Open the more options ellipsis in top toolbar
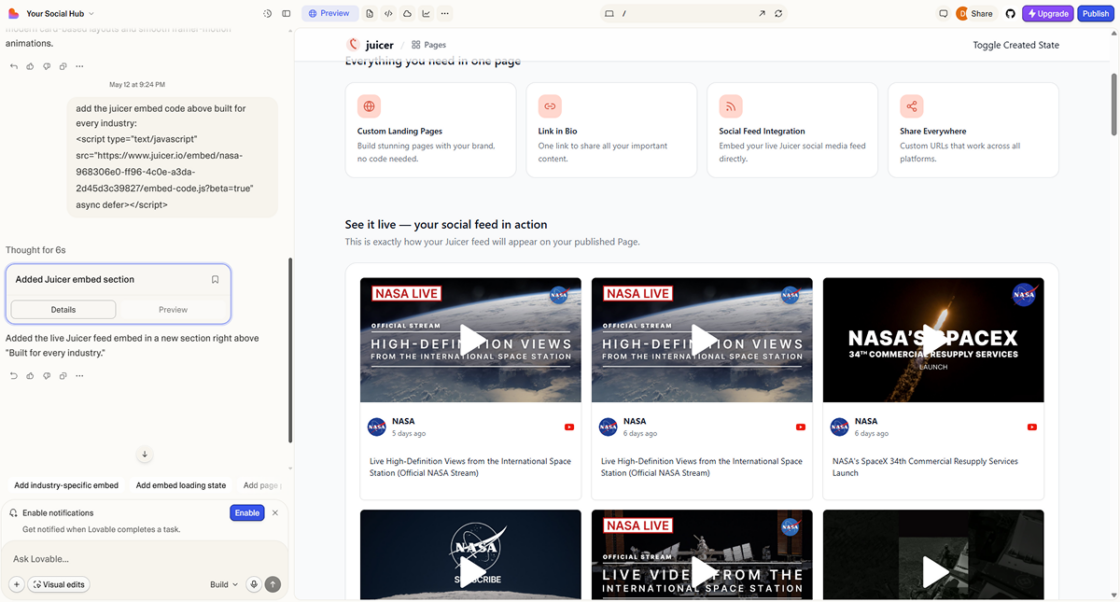The image size is (1120, 602). pyautogui.click(x=445, y=14)
